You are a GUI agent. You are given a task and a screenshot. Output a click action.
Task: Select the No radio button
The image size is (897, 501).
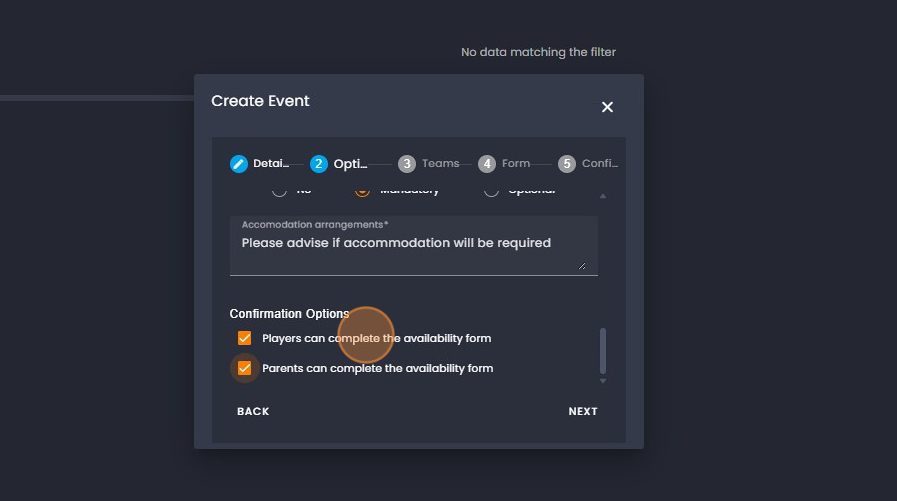coord(279,190)
